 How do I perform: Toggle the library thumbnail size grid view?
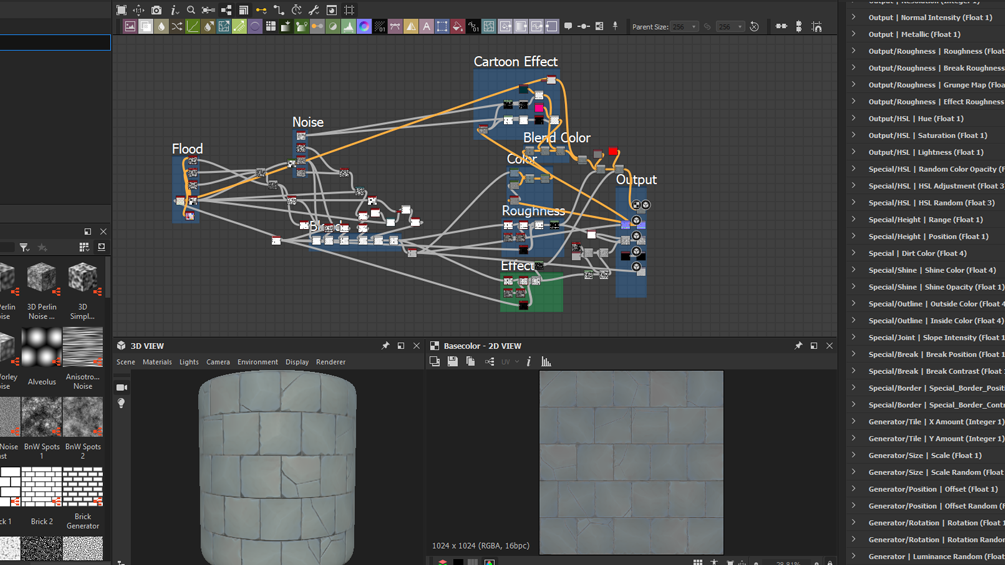pos(84,247)
